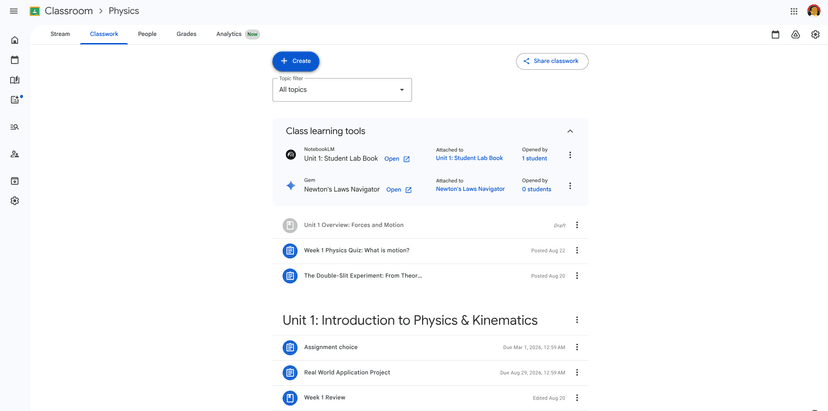Viewport: 828px width, 411px height.
Task: Click the Gem sparkle icon
Action: pyautogui.click(x=290, y=186)
